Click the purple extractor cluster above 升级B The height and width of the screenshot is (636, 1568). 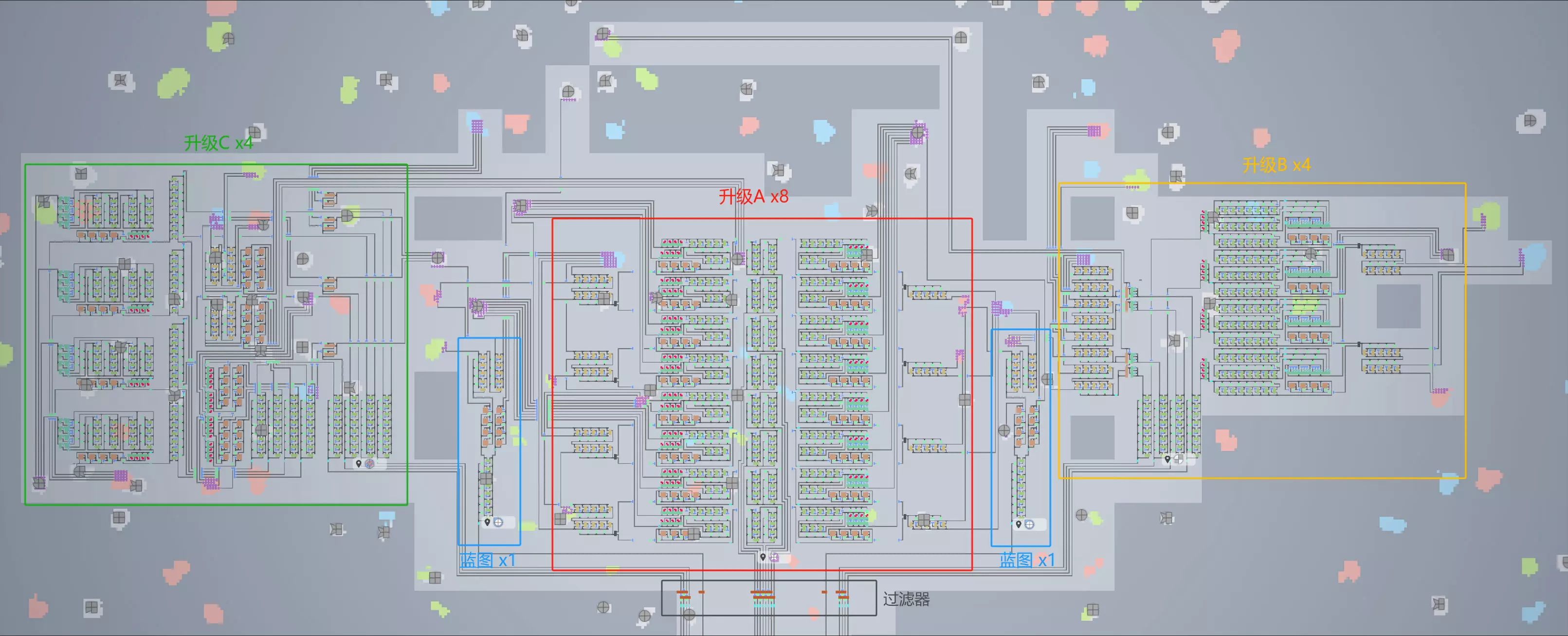pos(1094,131)
